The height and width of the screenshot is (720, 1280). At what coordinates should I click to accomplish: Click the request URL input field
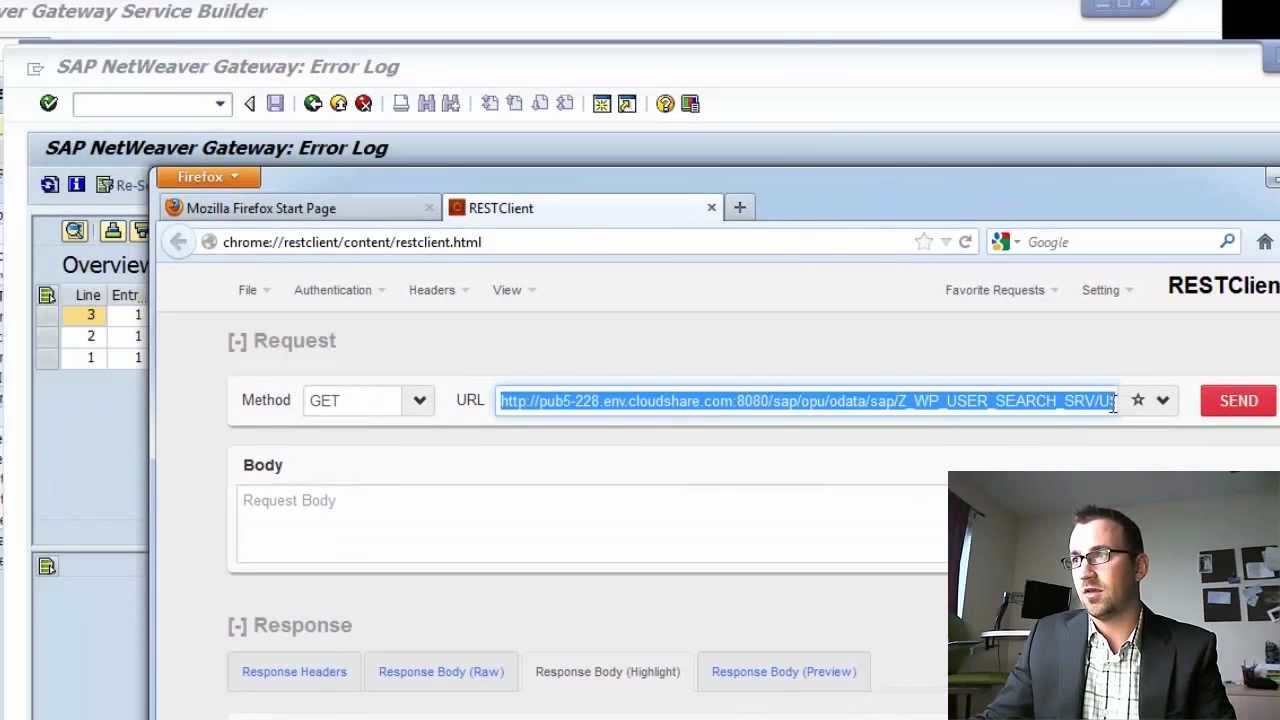pos(807,401)
